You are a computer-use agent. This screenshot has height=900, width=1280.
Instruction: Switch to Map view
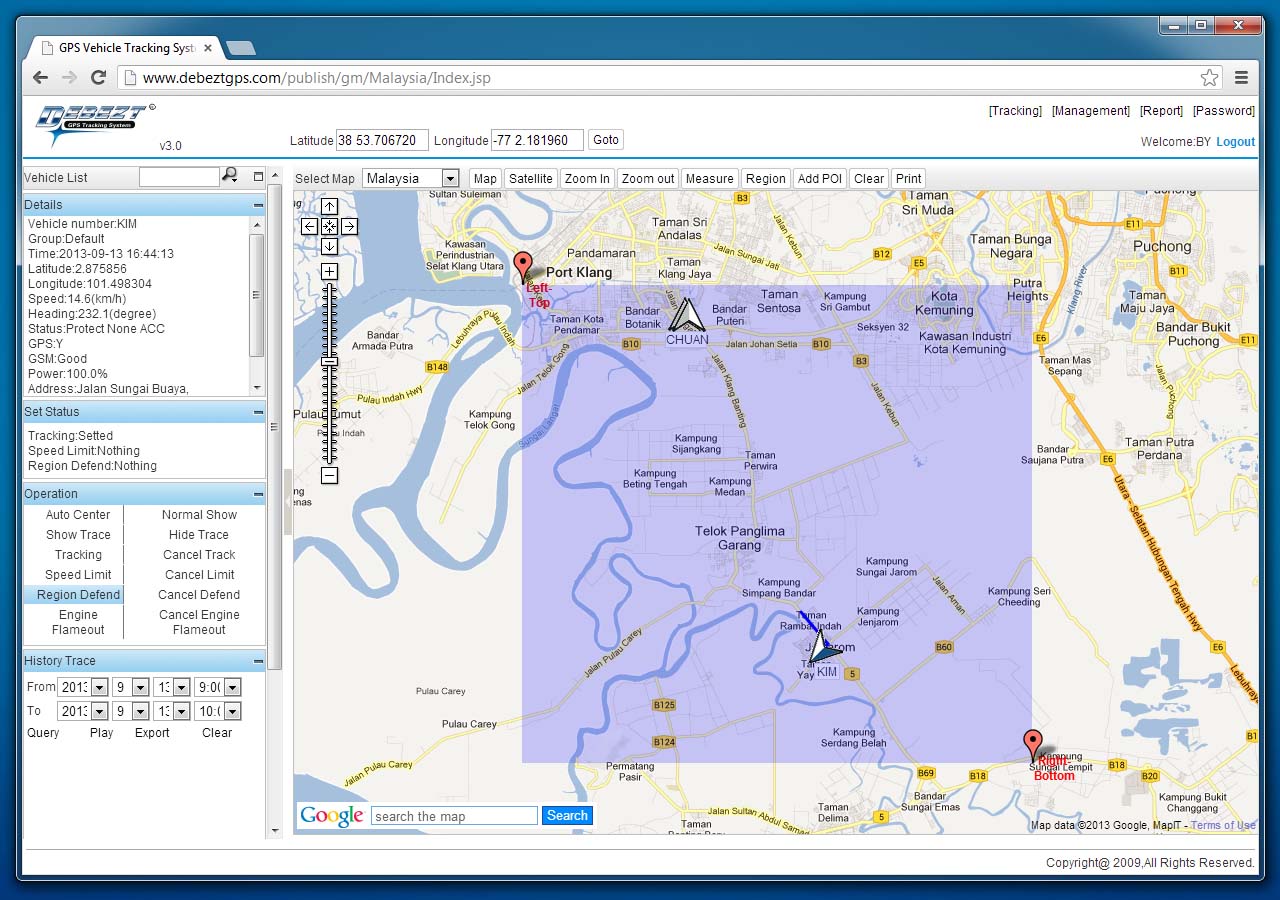pos(485,178)
